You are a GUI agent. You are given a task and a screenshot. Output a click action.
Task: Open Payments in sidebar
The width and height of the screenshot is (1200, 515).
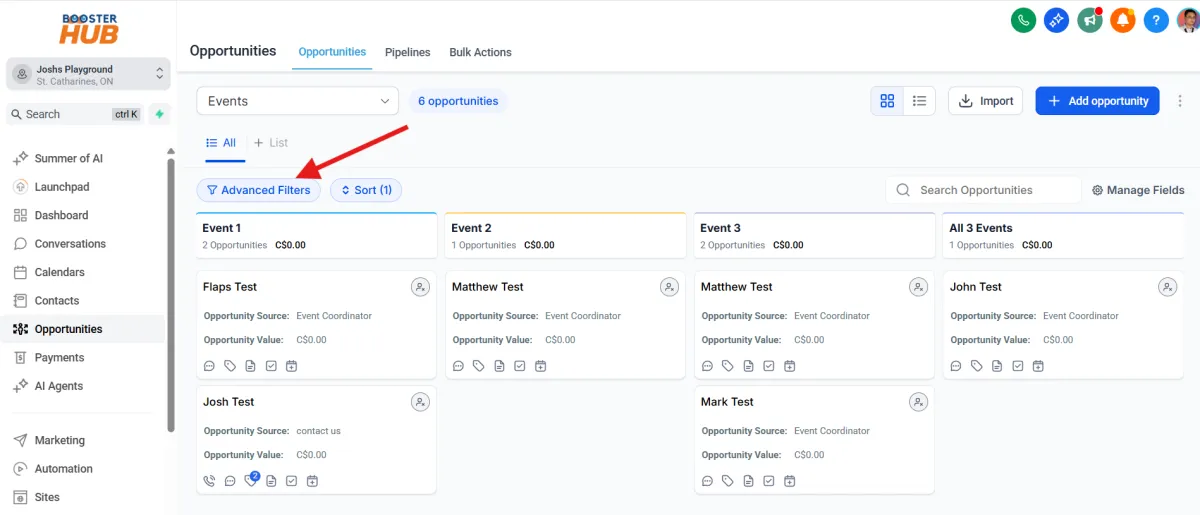click(59, 357)
